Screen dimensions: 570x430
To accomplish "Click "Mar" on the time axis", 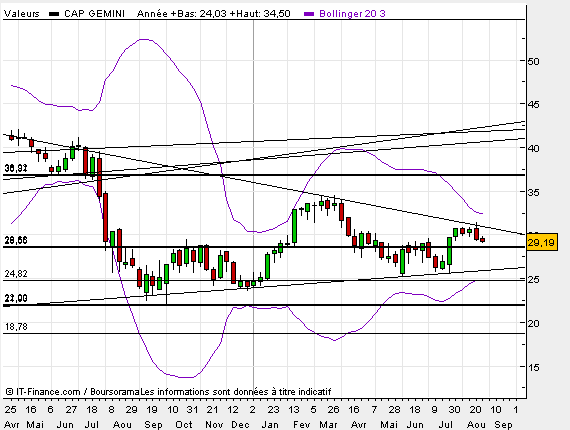I will click(328, 425).
